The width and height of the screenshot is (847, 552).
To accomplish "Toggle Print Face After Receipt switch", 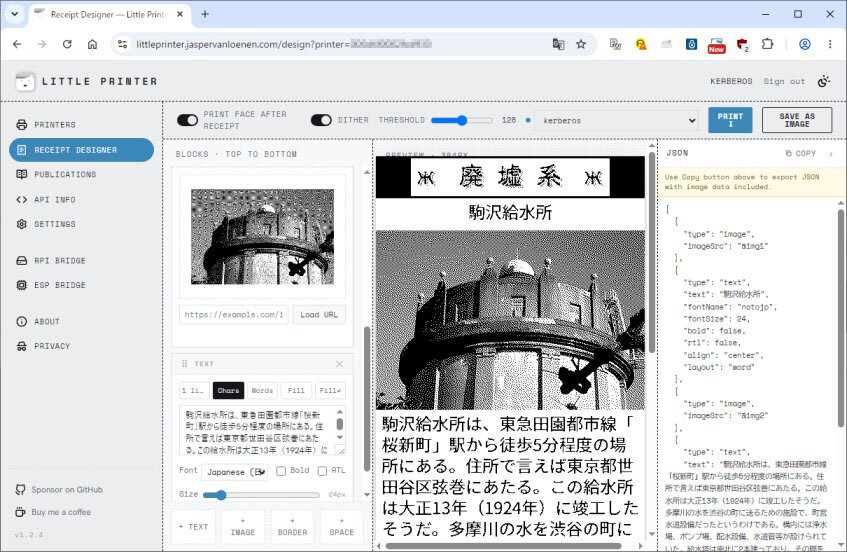I will click(187, 120).
